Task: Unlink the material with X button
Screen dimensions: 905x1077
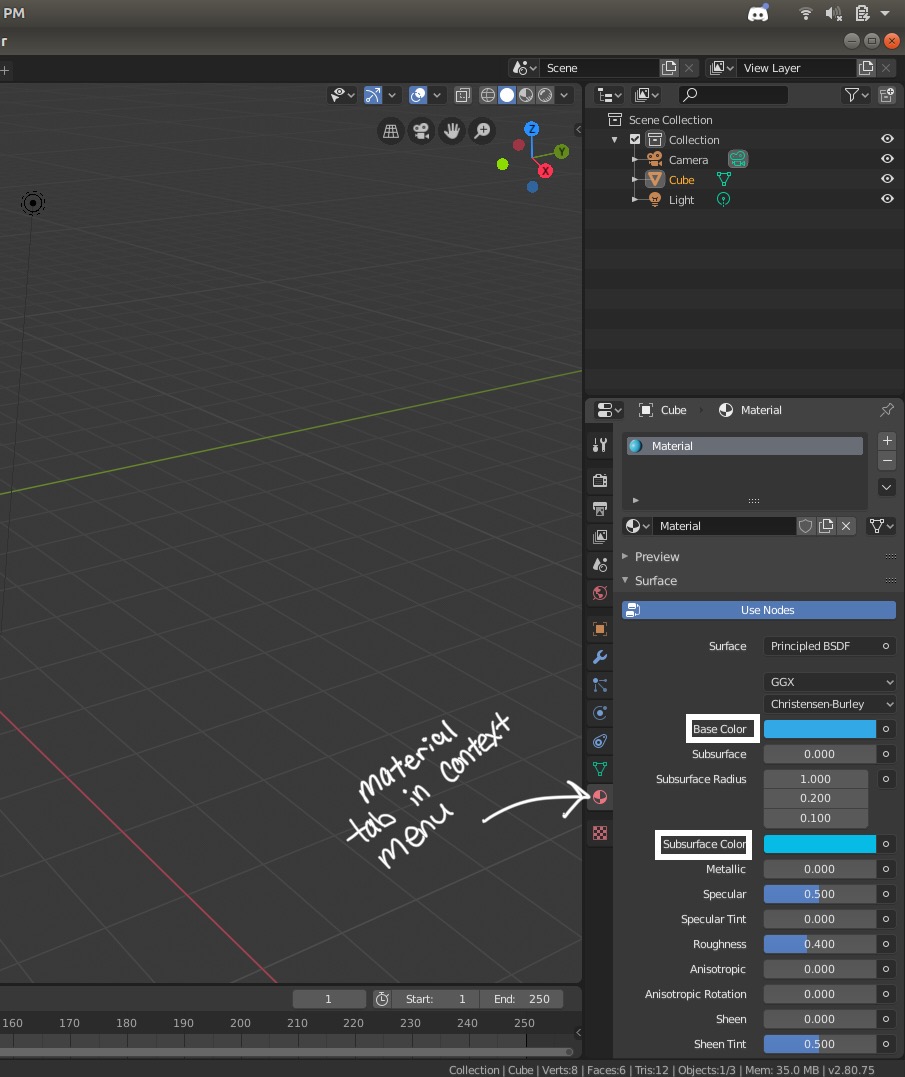Action: tap(846, 526)
